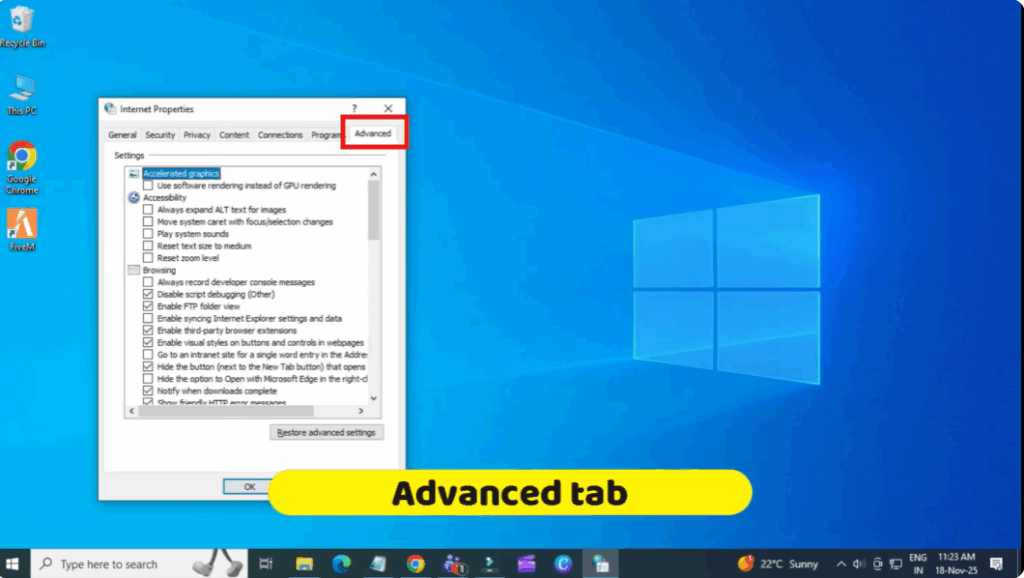This screenshot has width=1024, height=578.
Task: Switch to the Security tab
Action: [x=160, y=134]
